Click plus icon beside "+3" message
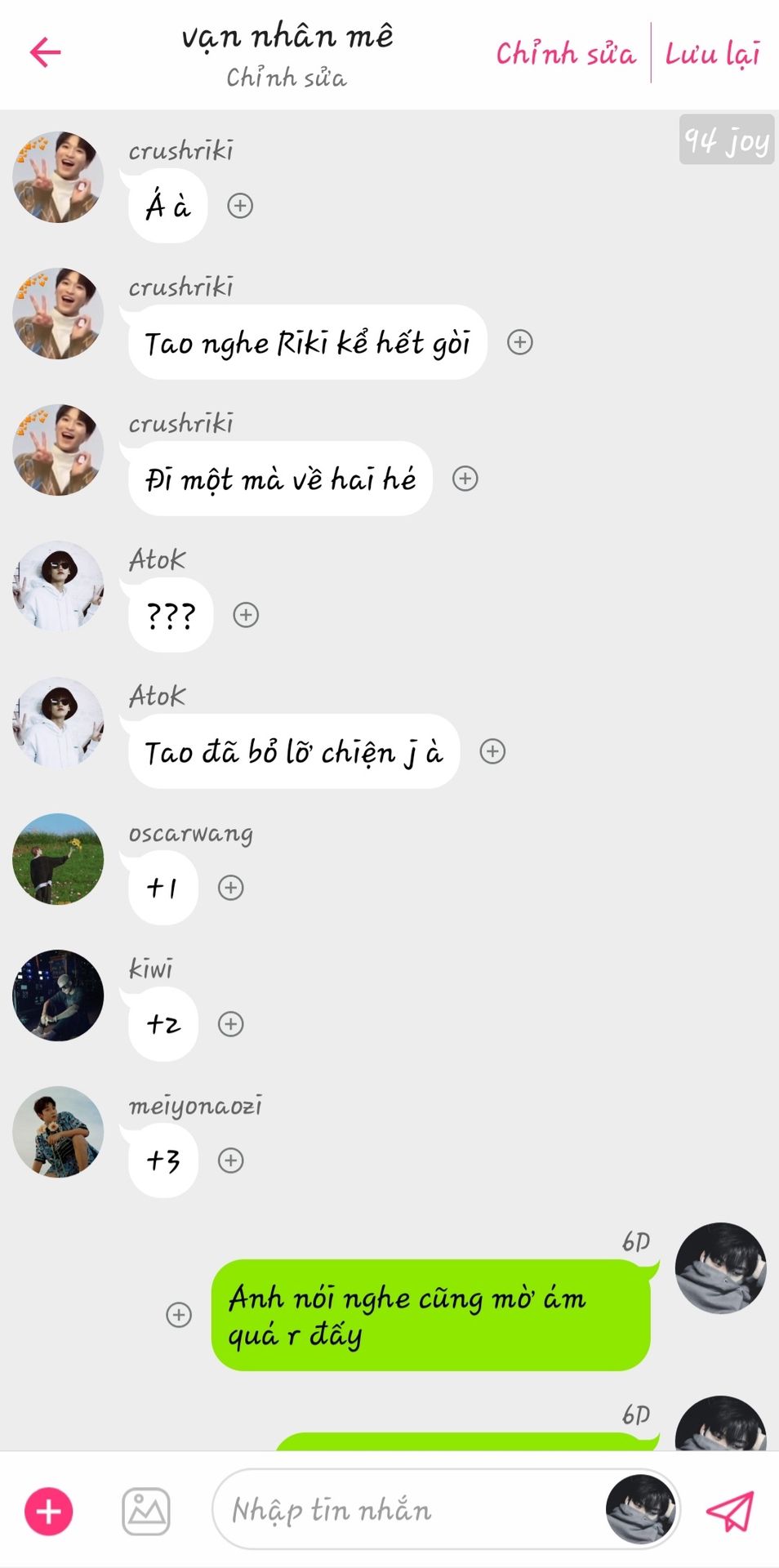 pos(231,1160)
